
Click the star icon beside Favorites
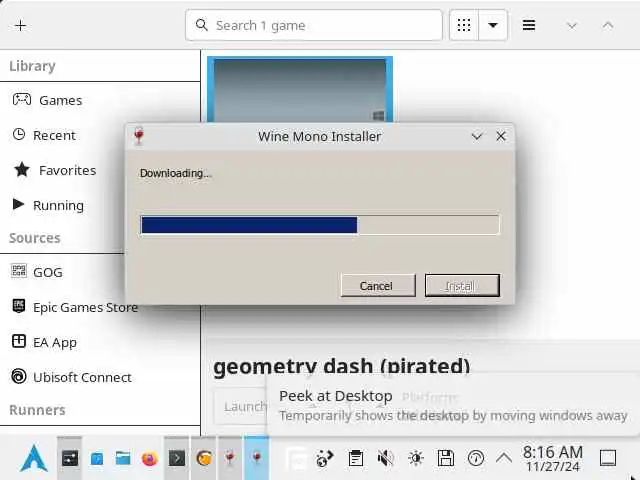point(22,169)
